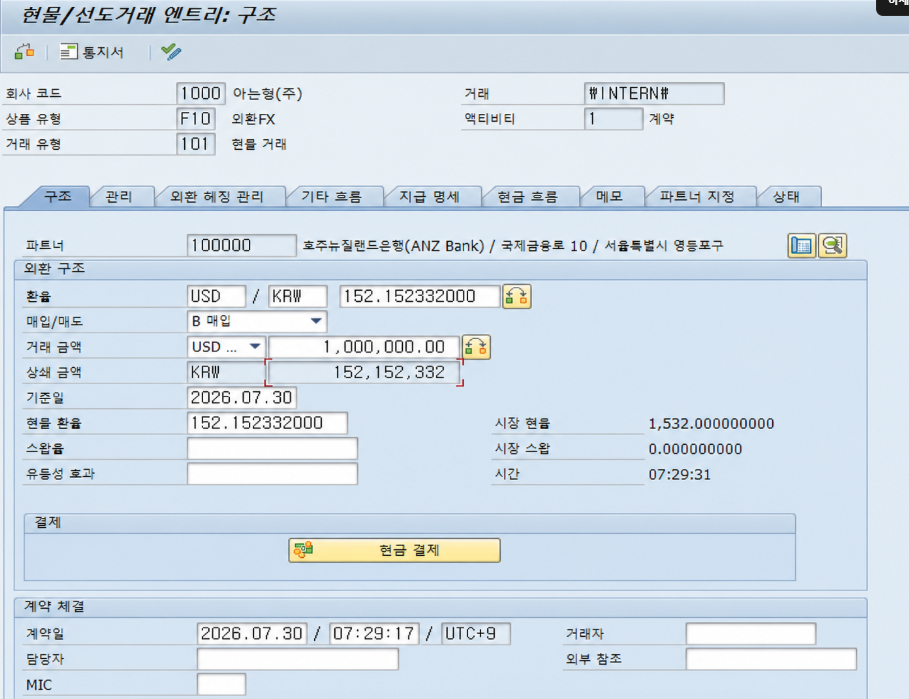Click the 상쇄 금액 field 152,152,332
Viewport: 909px width, 699px height.
(x=363, y=372)
